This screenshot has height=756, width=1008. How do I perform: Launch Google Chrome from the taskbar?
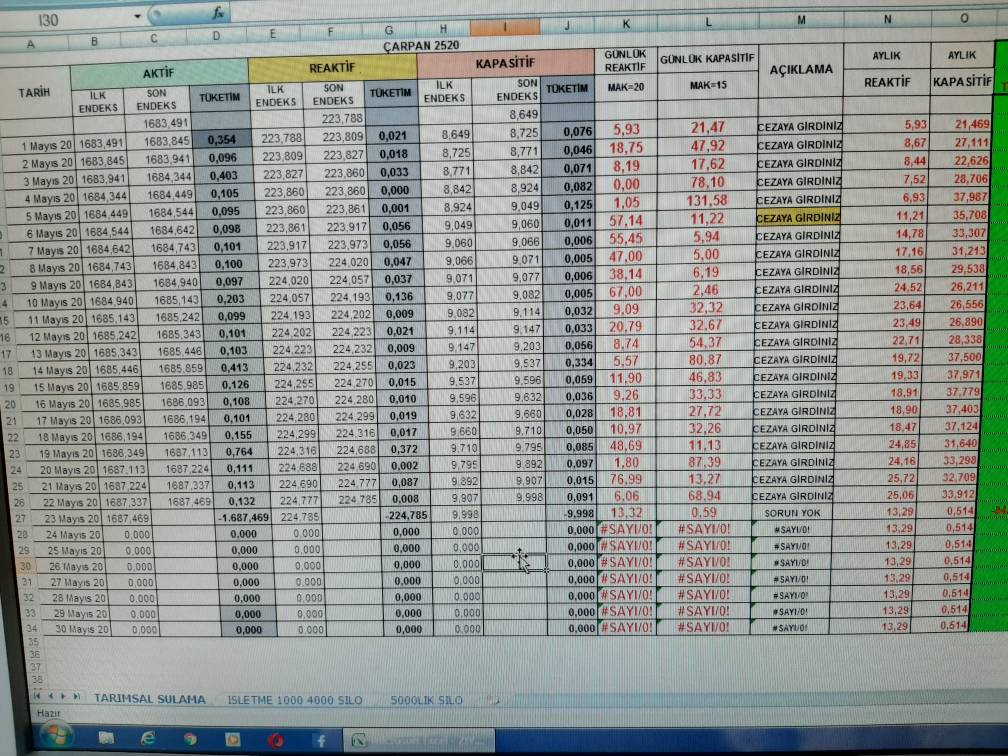point(190,739)
